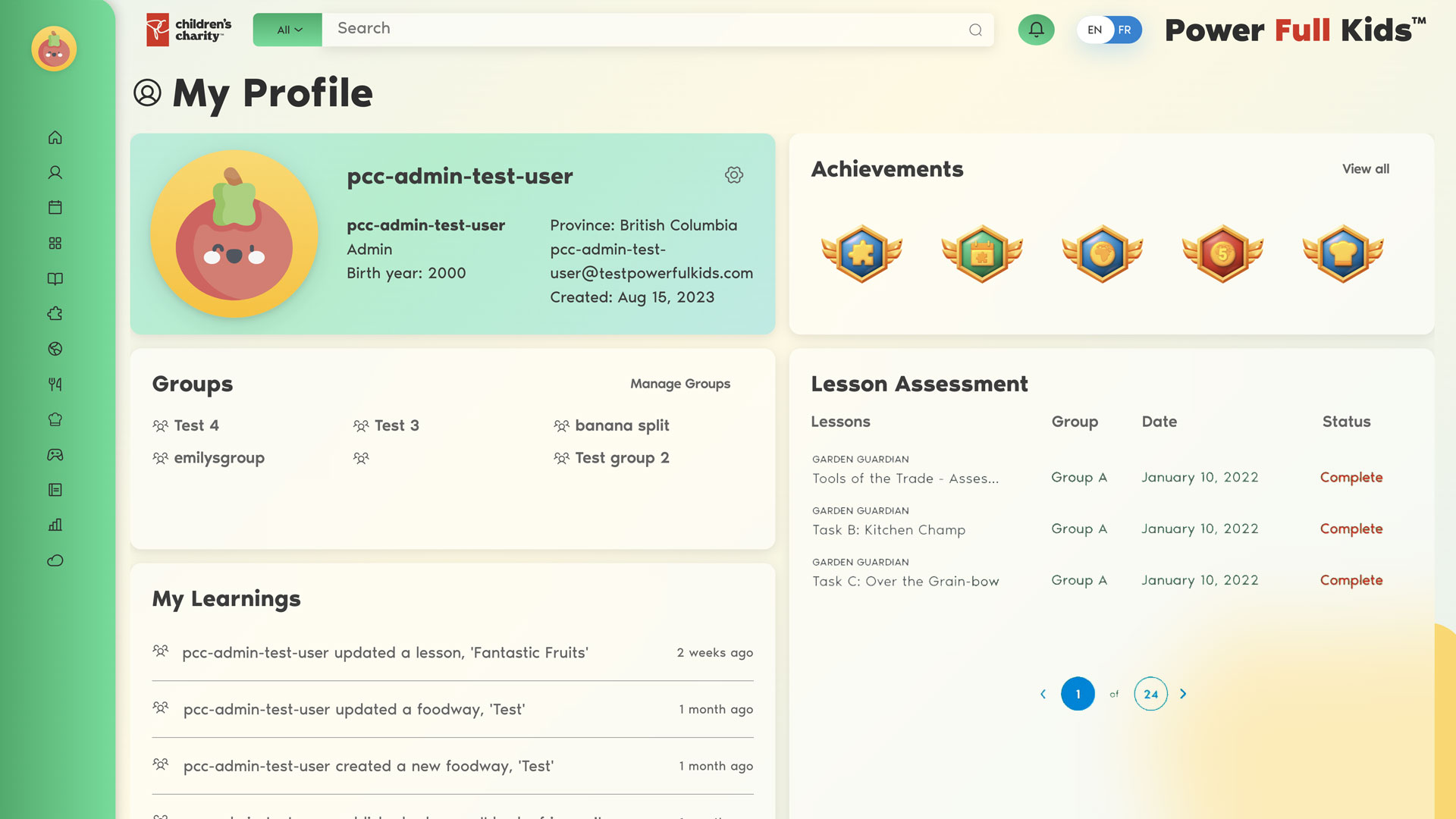Click the notification bell icon

coord(1036,30)
